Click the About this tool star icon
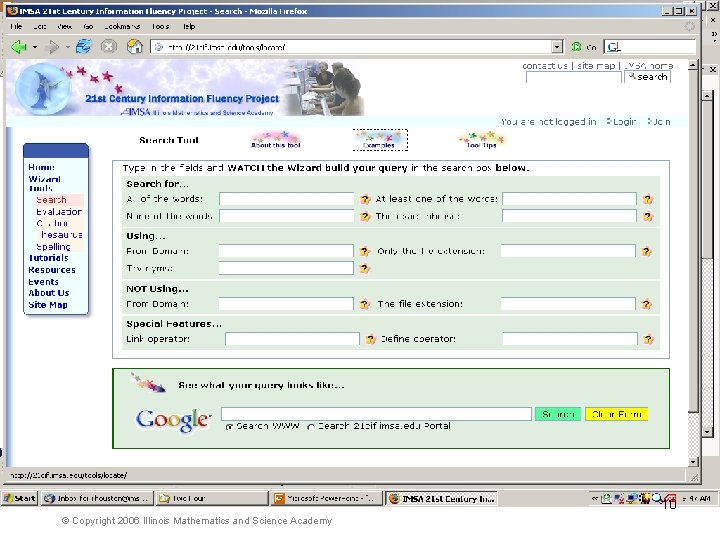 click(x=276, y=140)
